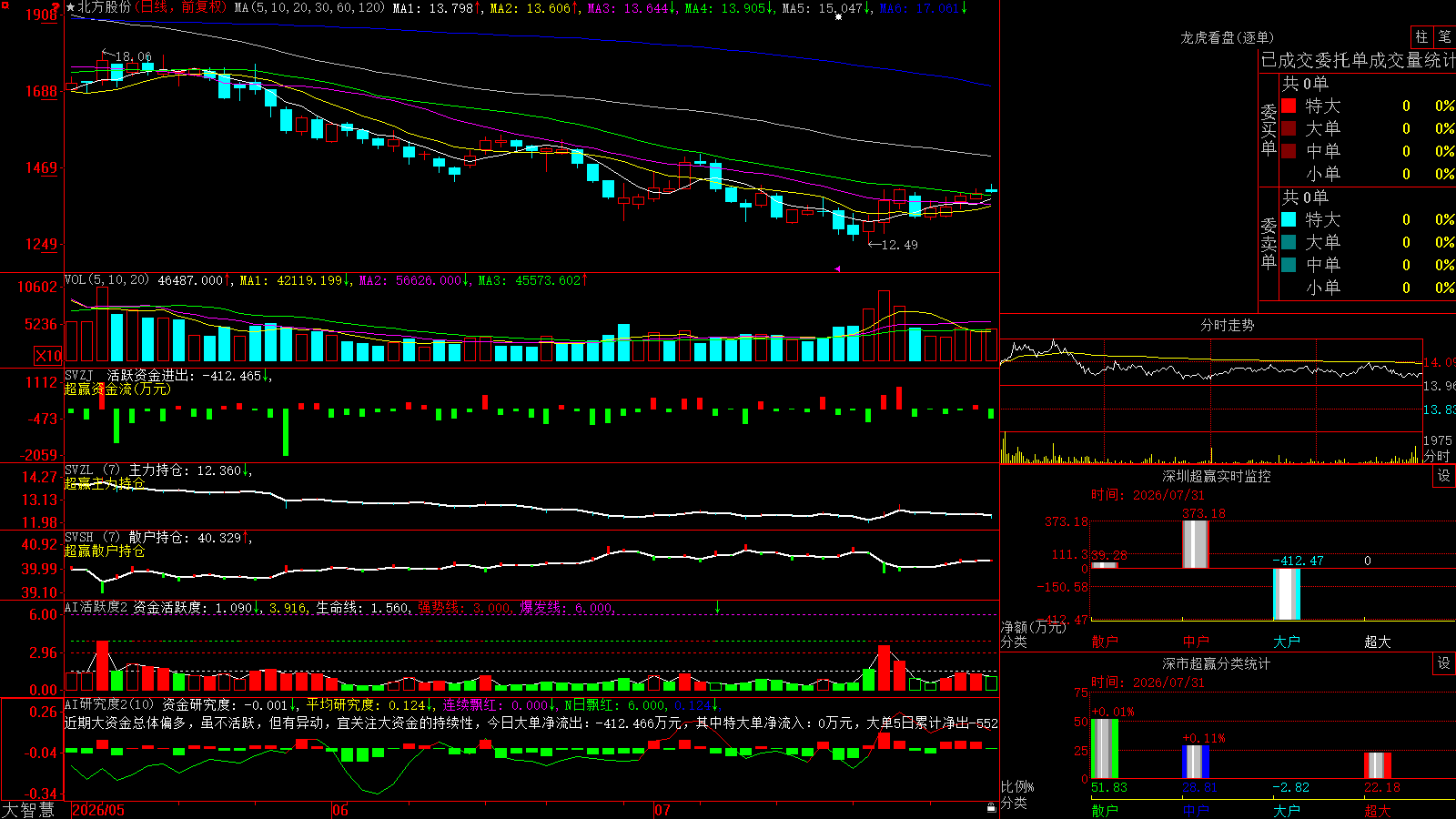Click the X10 volume scale box
The image size is (1456, 819).
click(48, 356)
